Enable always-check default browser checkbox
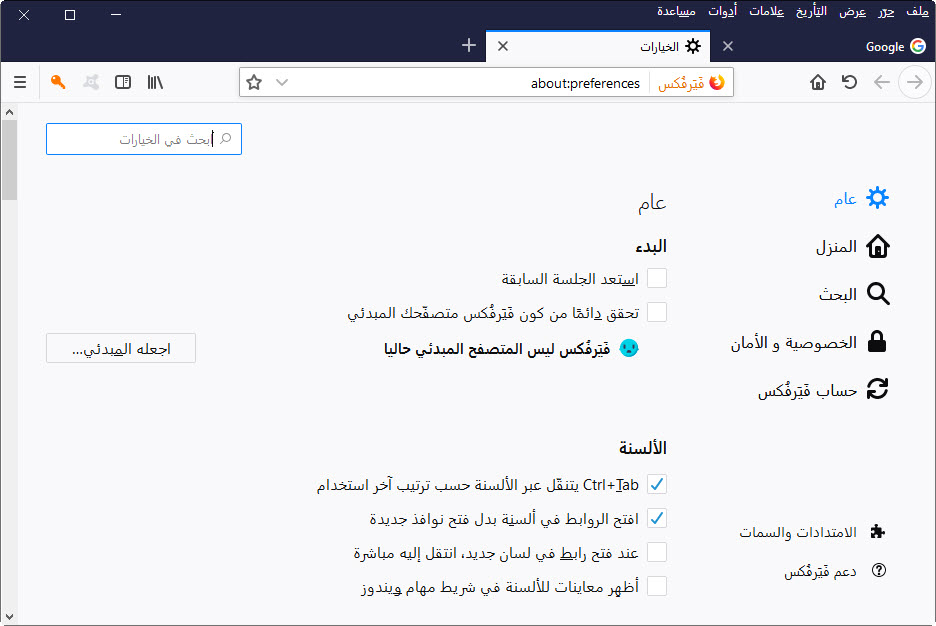 657,312
